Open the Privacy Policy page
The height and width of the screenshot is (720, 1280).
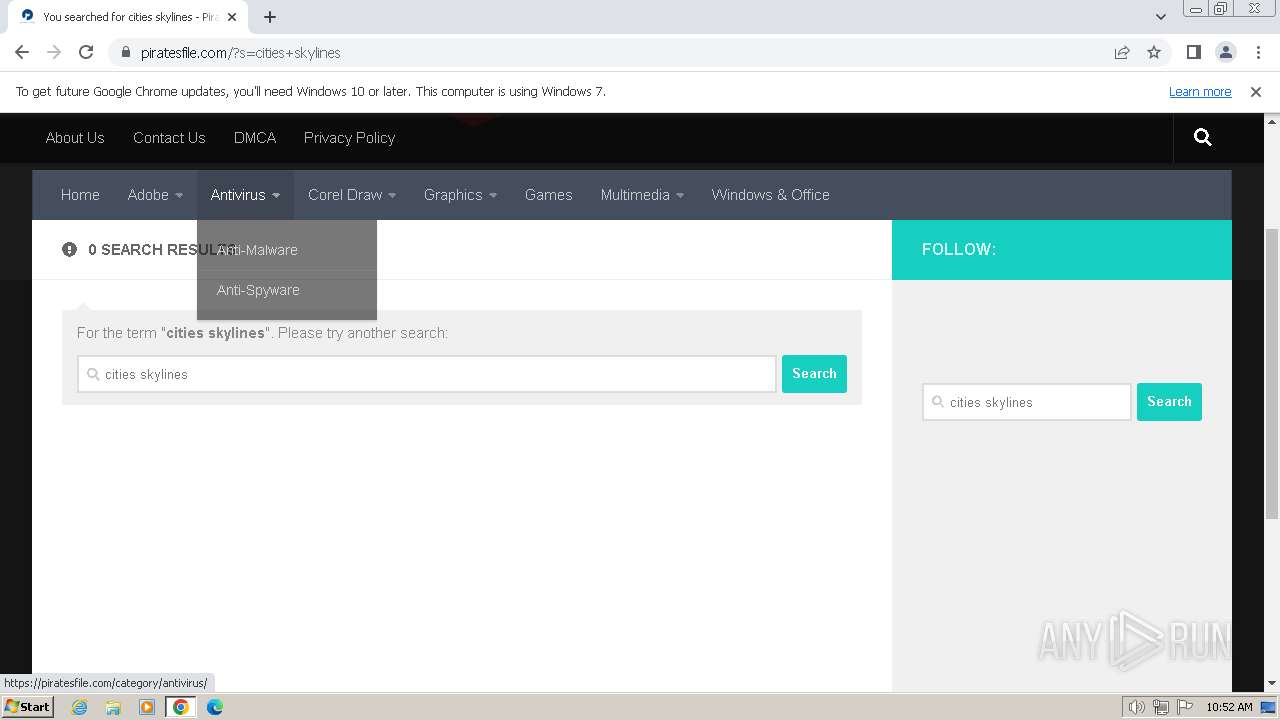[349, 138]
